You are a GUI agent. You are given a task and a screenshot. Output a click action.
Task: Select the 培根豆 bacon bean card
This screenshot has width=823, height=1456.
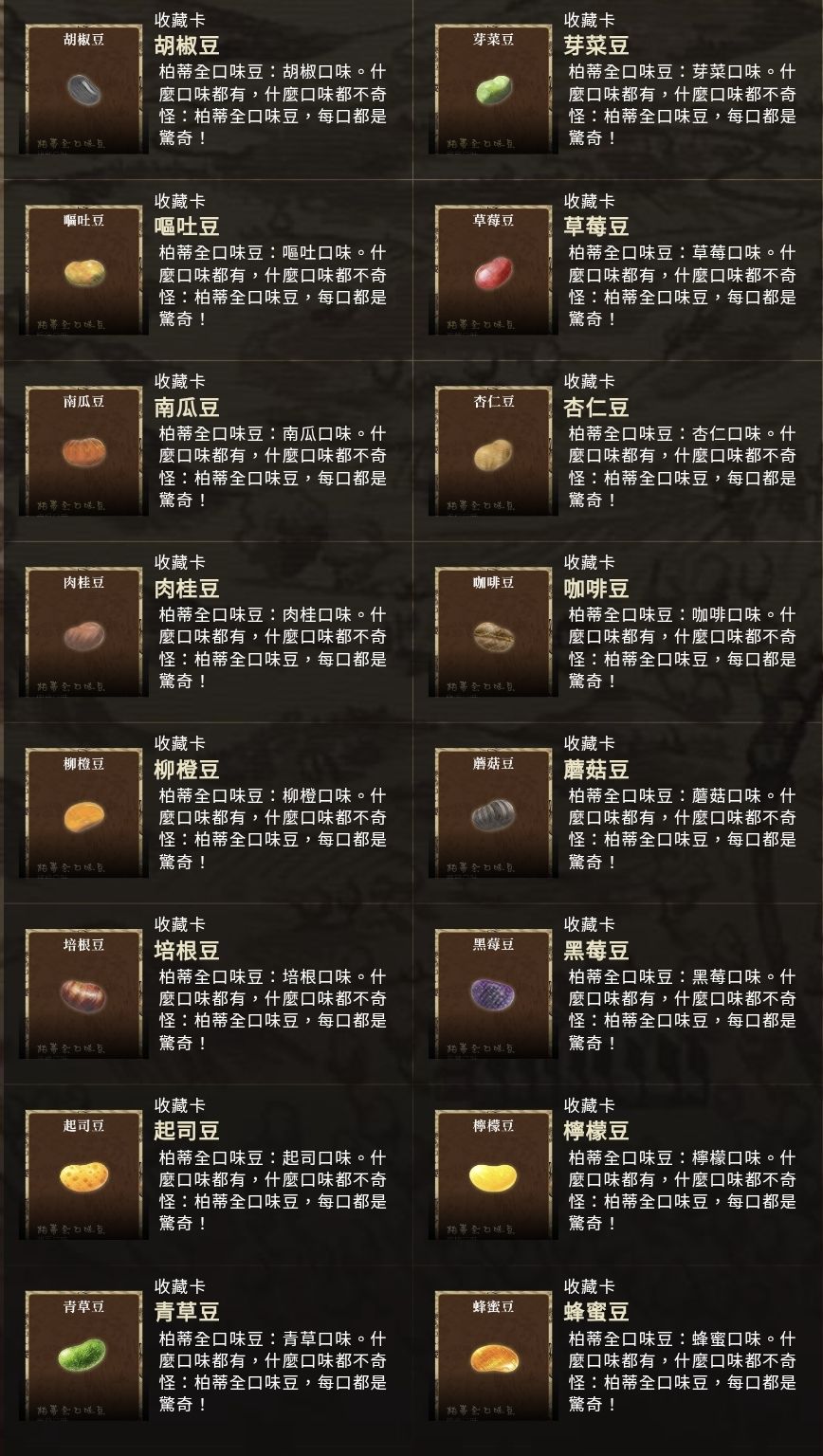[84, 993]
